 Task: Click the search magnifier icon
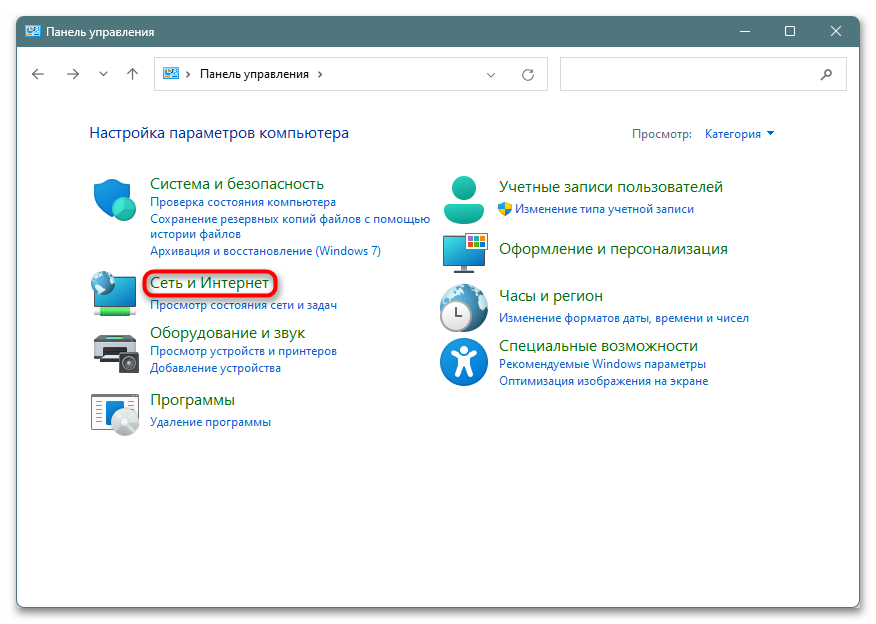[826, 74]
